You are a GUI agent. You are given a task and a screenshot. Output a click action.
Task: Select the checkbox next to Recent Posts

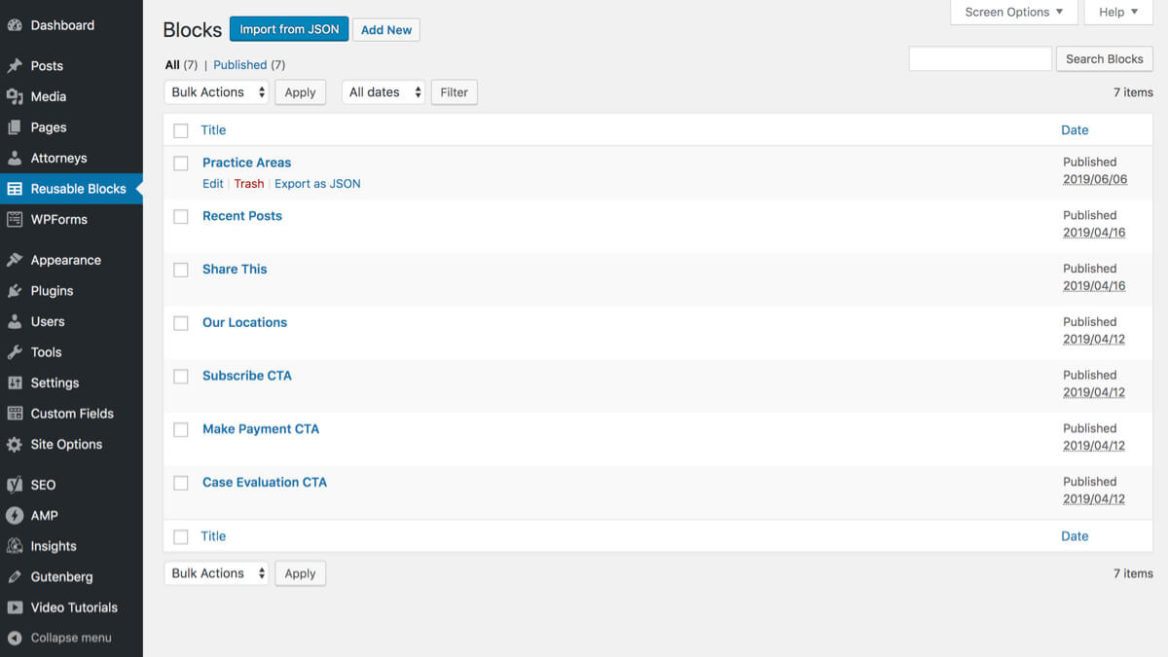point(180,216)
